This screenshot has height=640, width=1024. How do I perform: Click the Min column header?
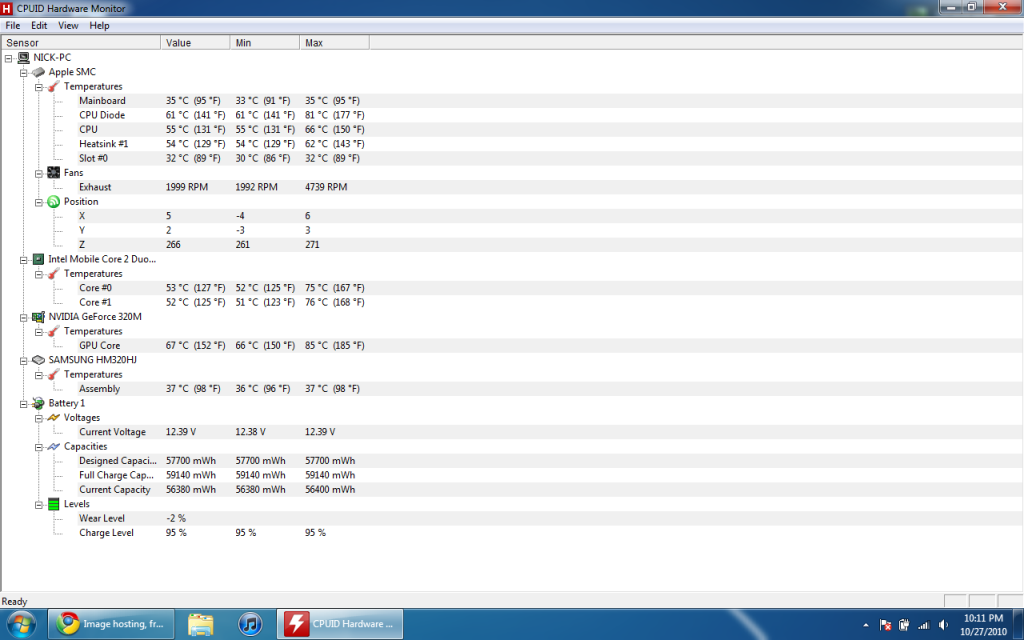point(265,42)
